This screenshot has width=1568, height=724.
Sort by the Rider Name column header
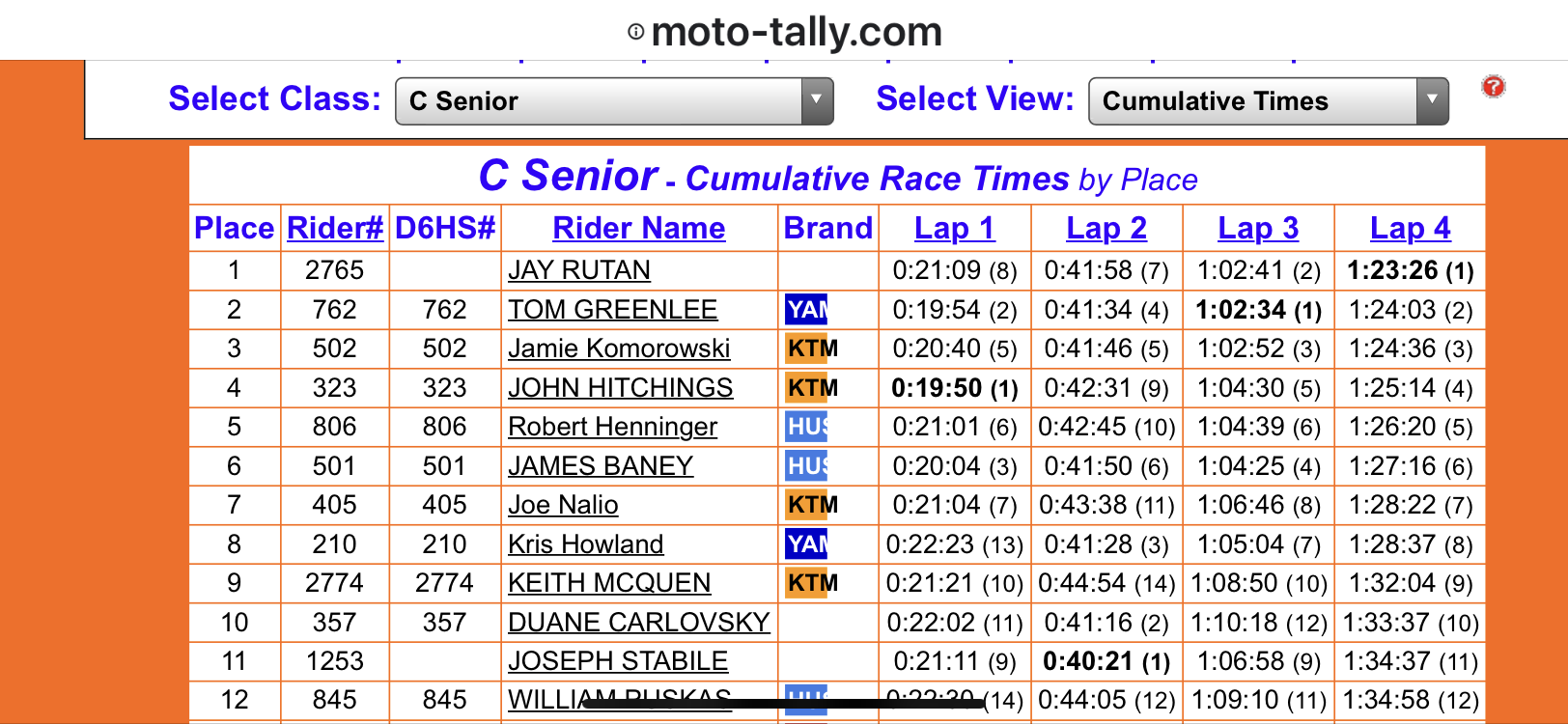point(638,228)
